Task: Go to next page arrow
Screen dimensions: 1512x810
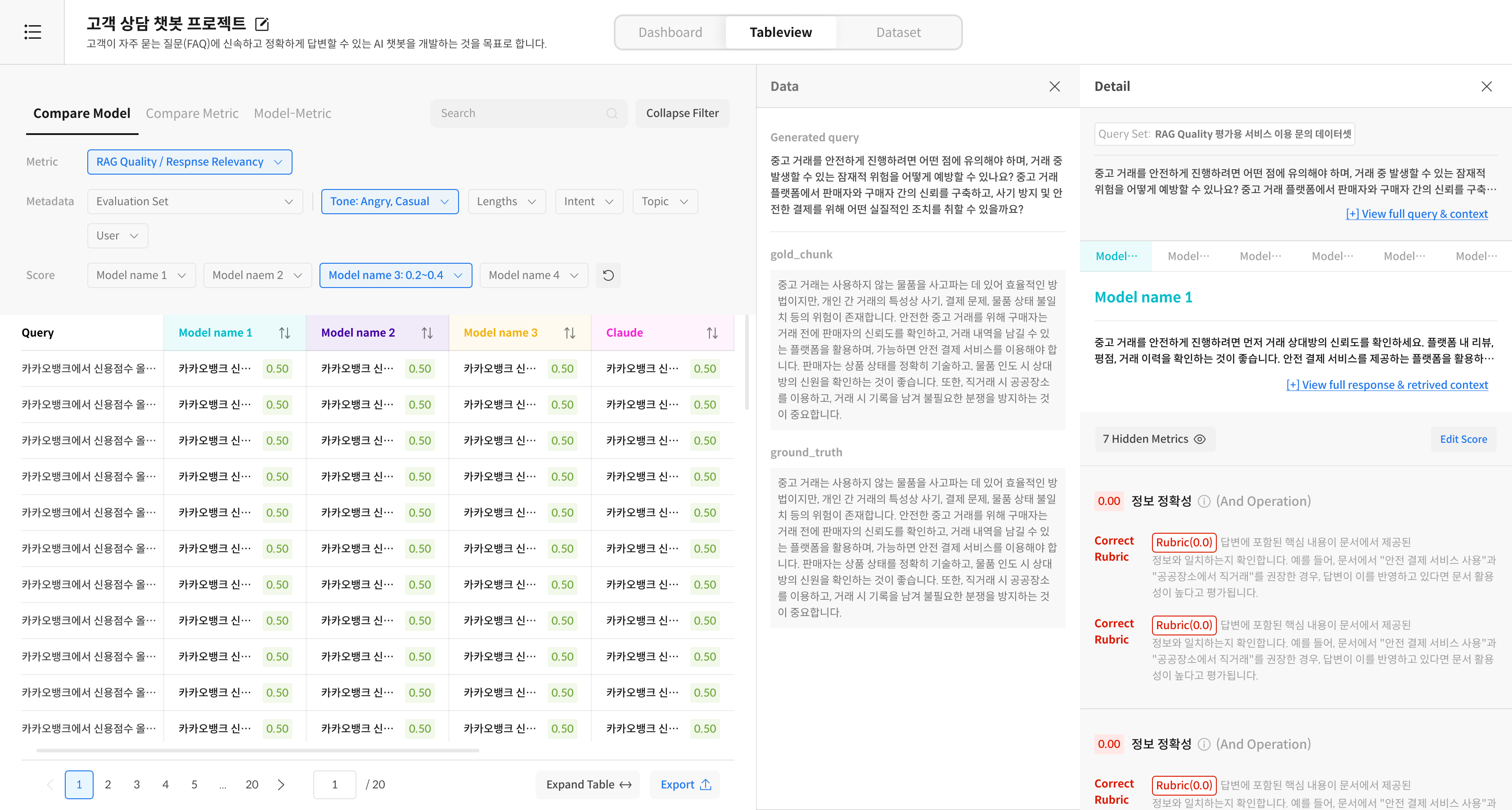Action: [280, 785]
